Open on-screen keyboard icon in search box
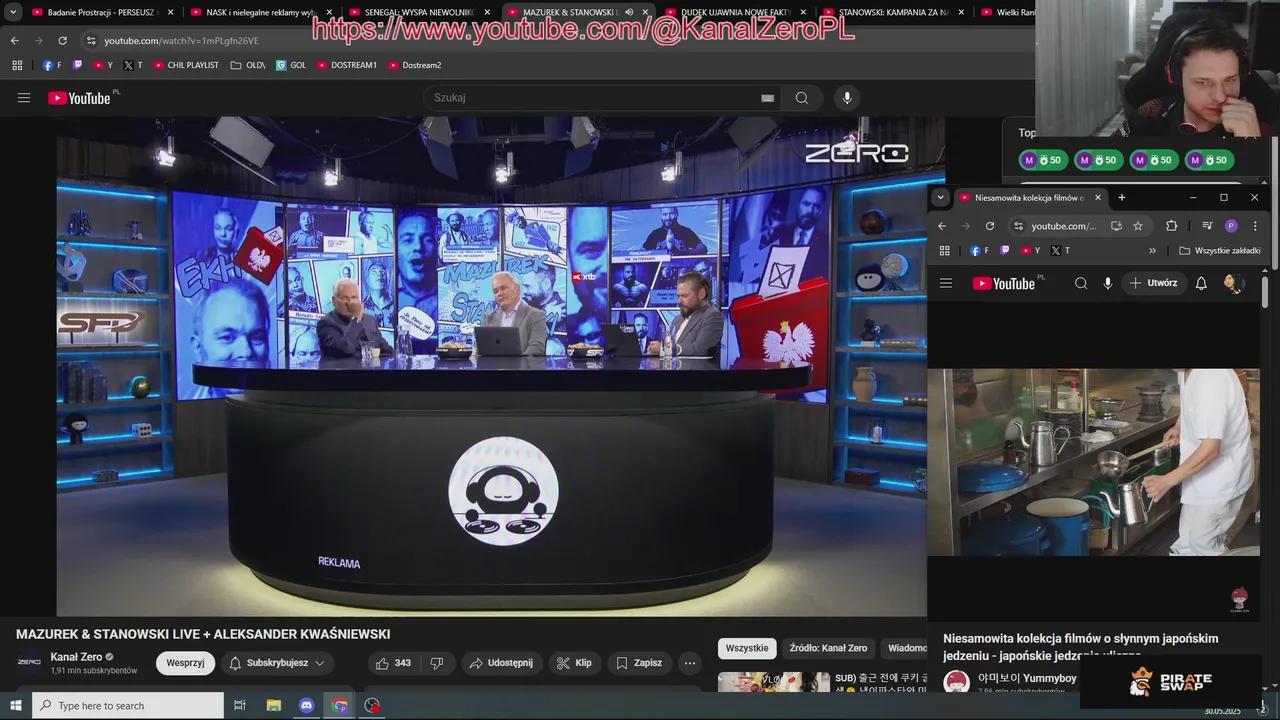The height and width of the screenshot is (720, 1280). click(x=767, y=98)
